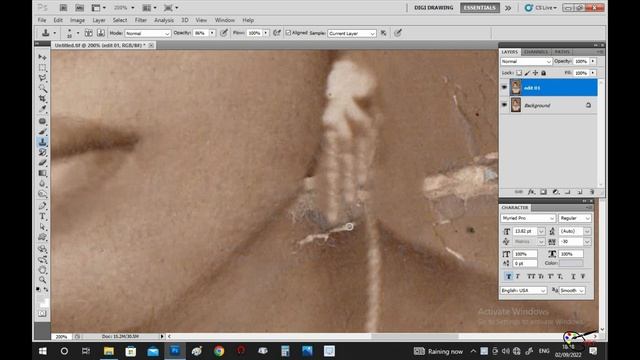Select the Hand tool
640x360 pixels.
pos(42,270)
